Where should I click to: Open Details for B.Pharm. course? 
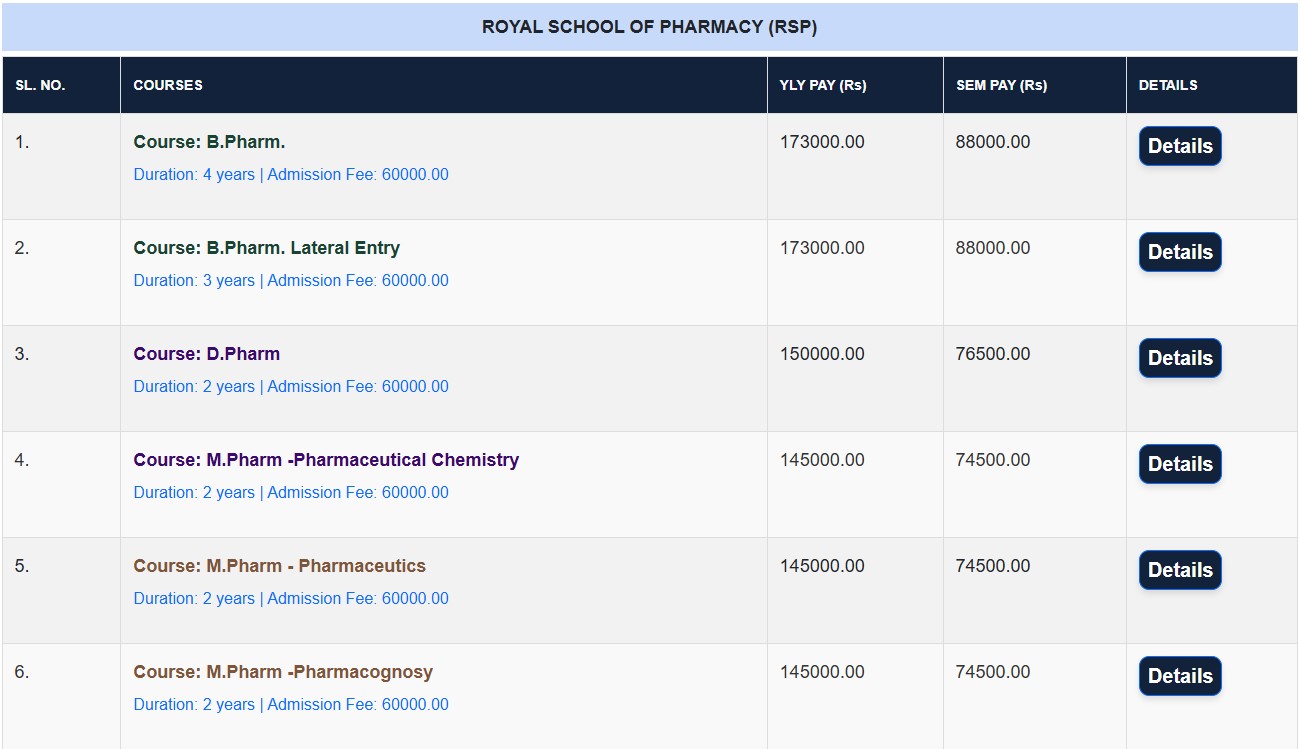[x=1180, y=146]
